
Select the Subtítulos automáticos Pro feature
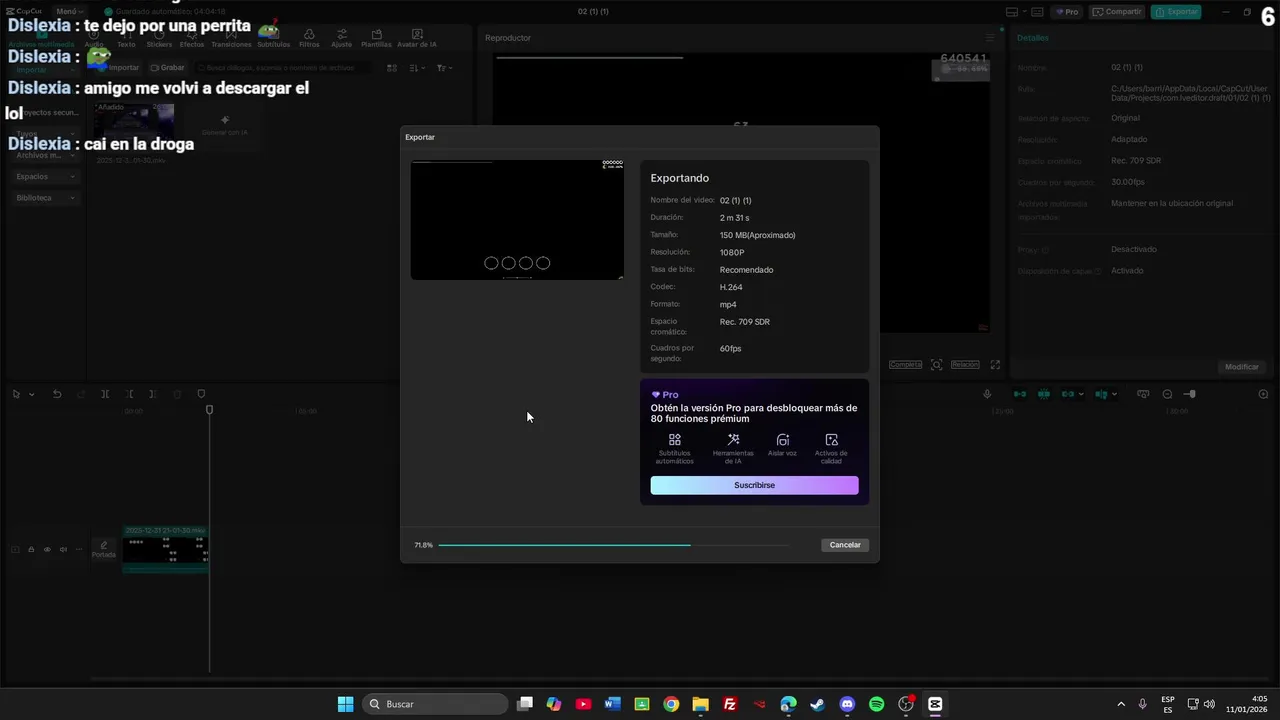pos(674,449)
